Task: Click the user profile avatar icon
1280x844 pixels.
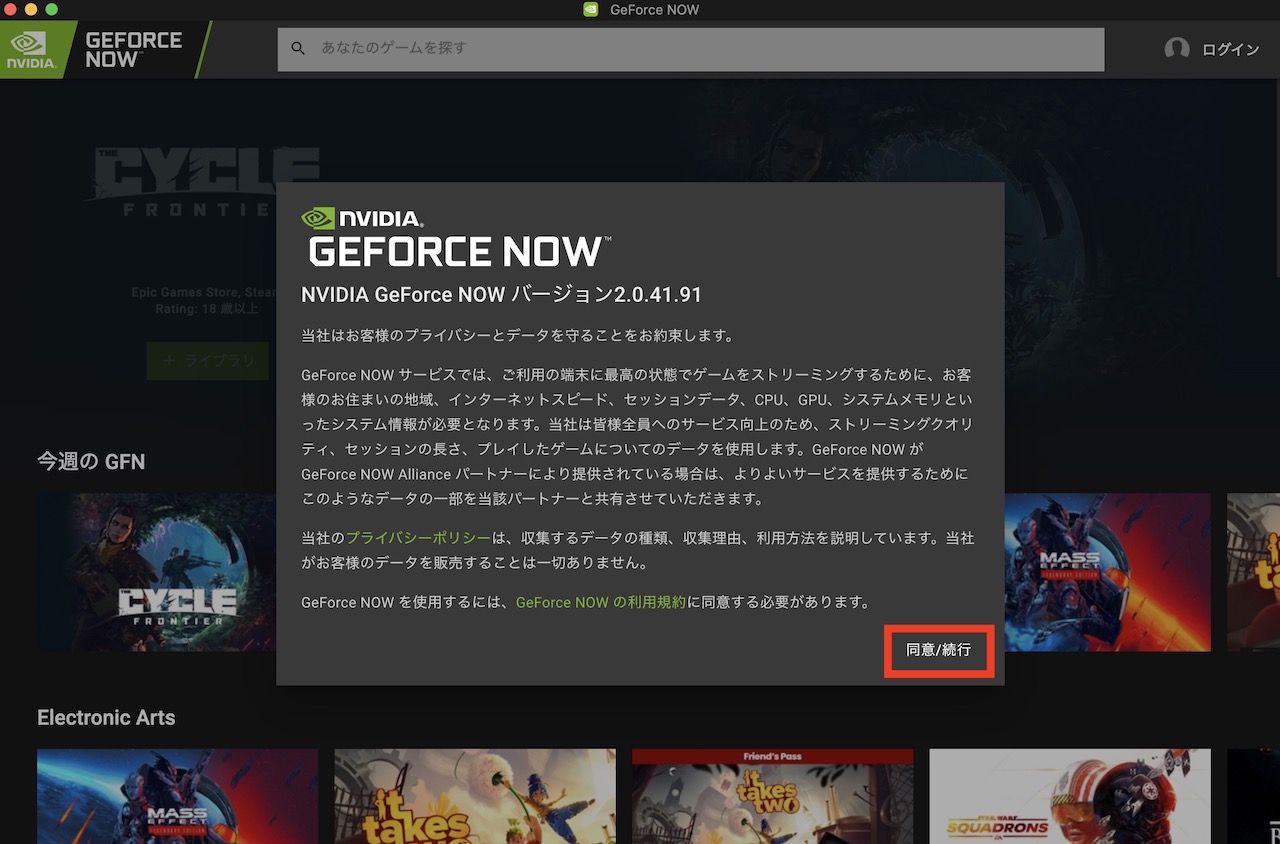Action: [1177, 48]
